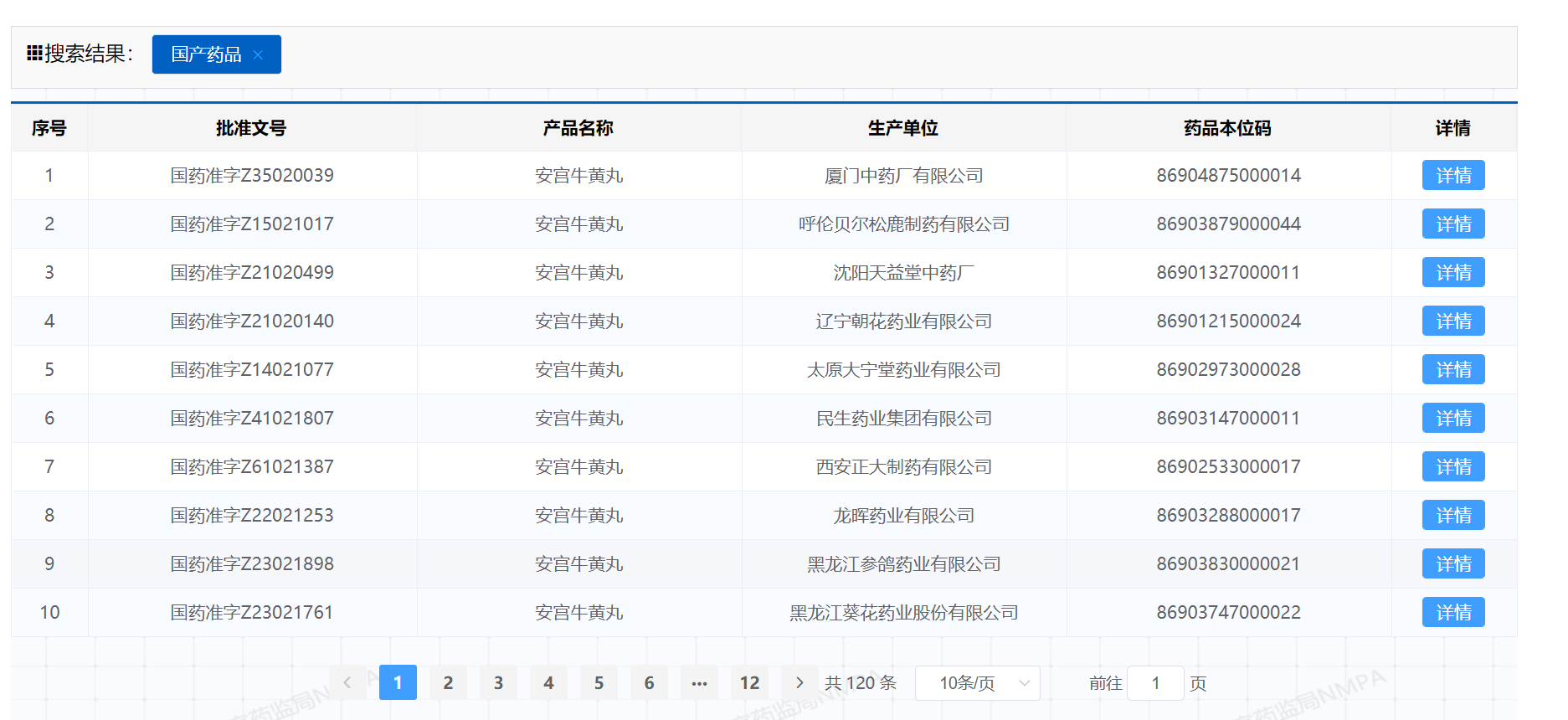The height and width of the screenshot is (720, 1568).
Task: Click the previous page arrow
Action: click(x=347, y=683)
